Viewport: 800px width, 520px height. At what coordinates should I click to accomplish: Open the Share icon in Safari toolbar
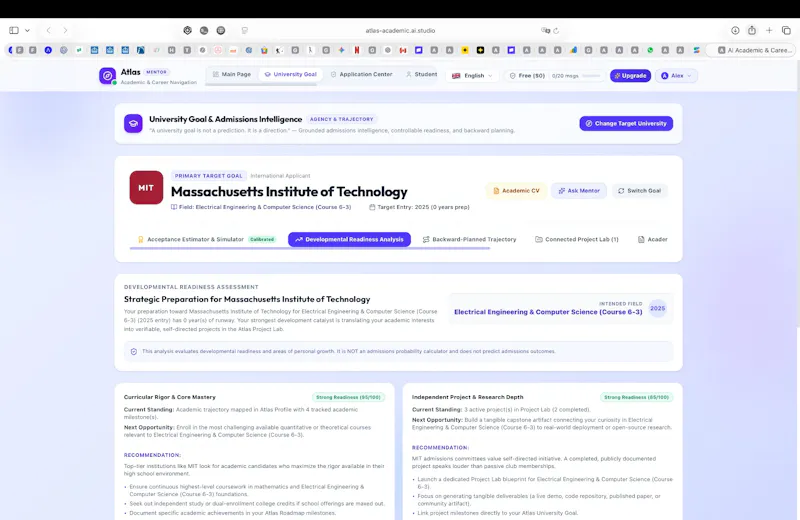pyautogui.click(x=752, y=31)
